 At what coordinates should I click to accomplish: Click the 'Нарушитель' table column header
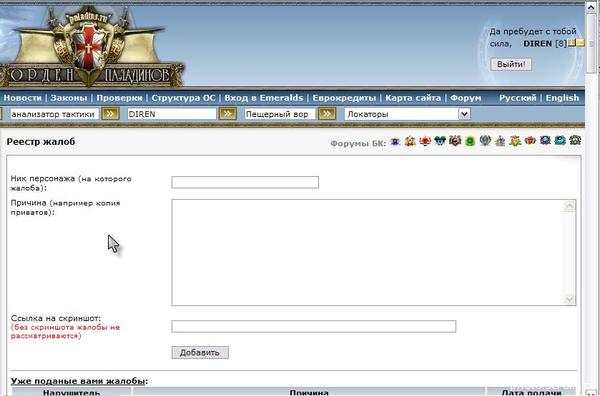[x=72, y=392]
